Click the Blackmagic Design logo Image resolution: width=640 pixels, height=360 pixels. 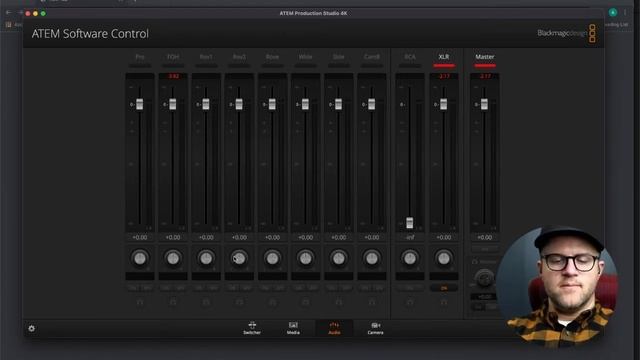click(567, 33)
